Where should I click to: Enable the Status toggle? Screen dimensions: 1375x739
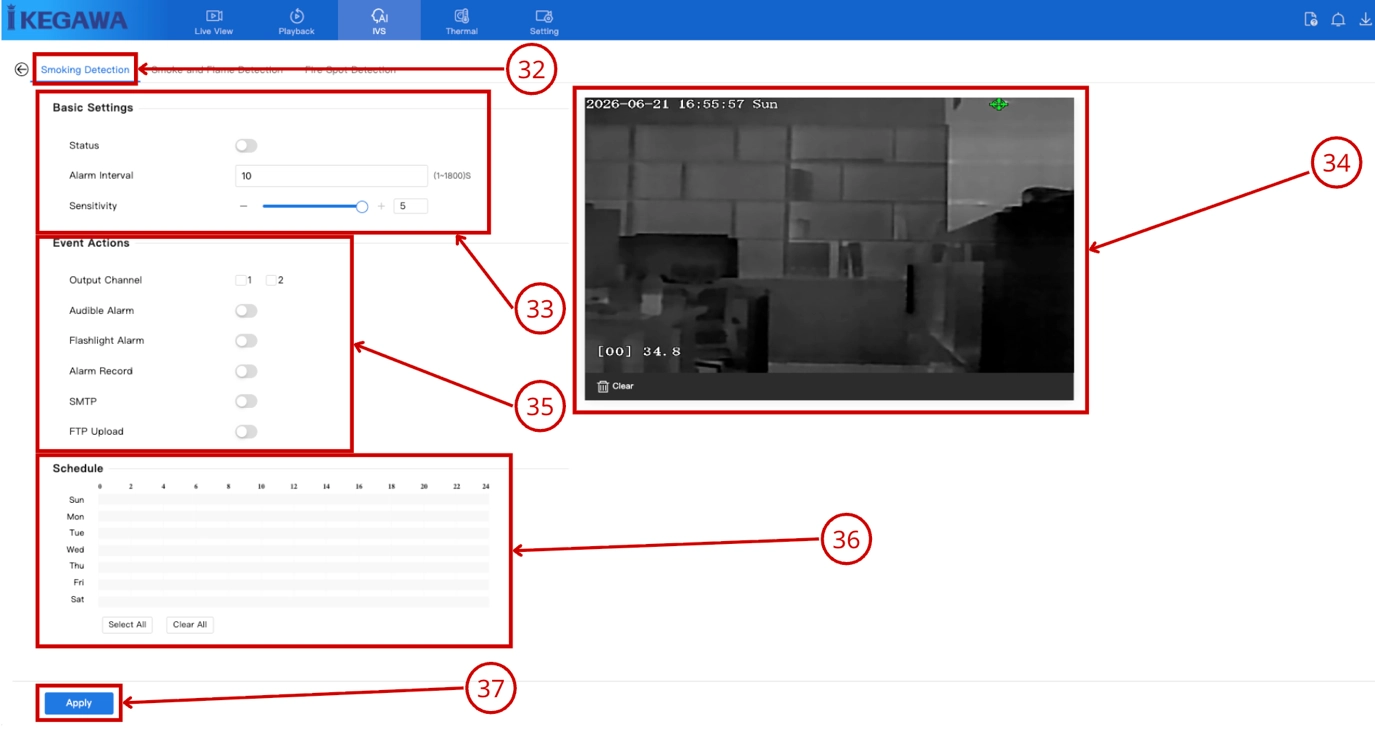(246, 146)
